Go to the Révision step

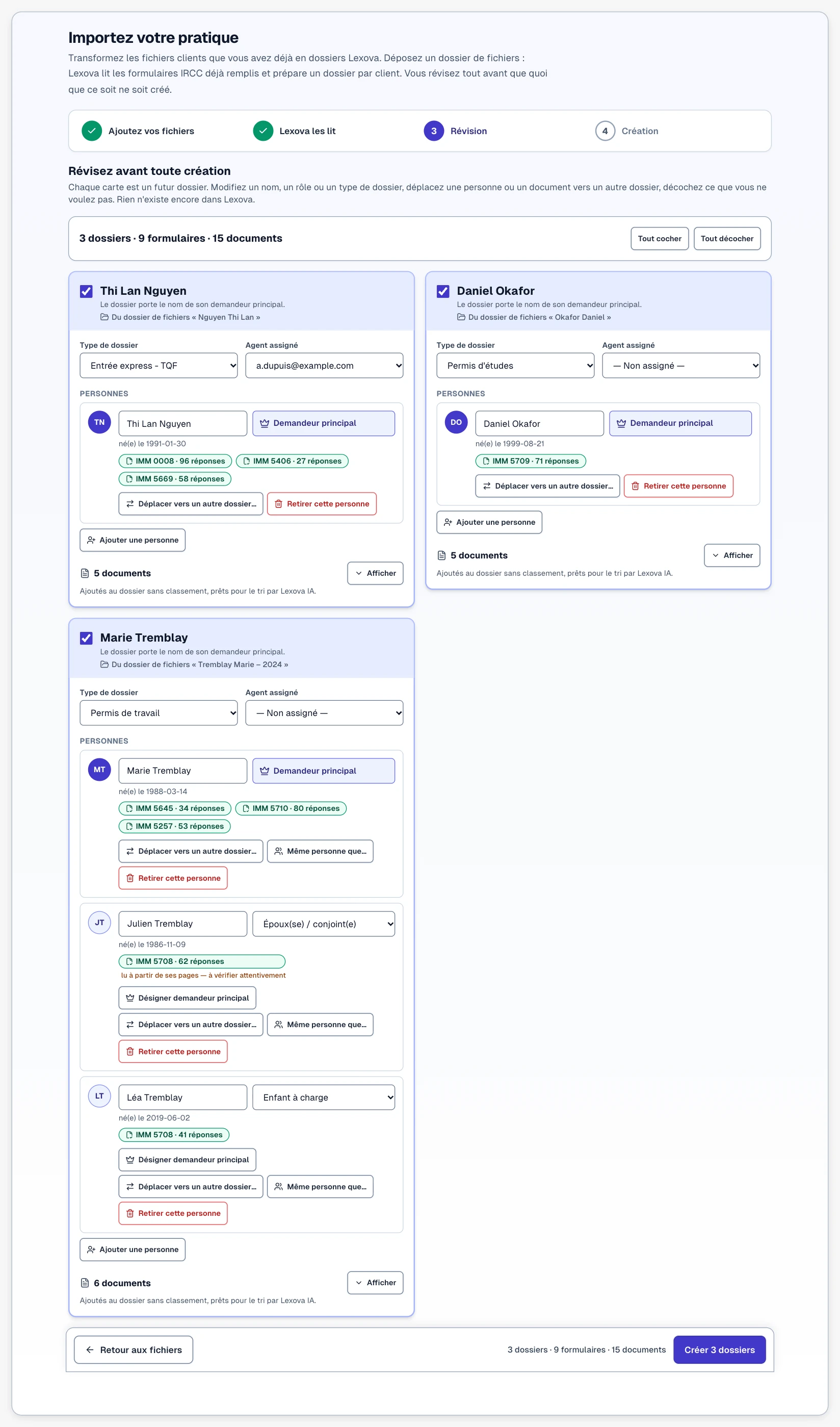click(456, 131)
